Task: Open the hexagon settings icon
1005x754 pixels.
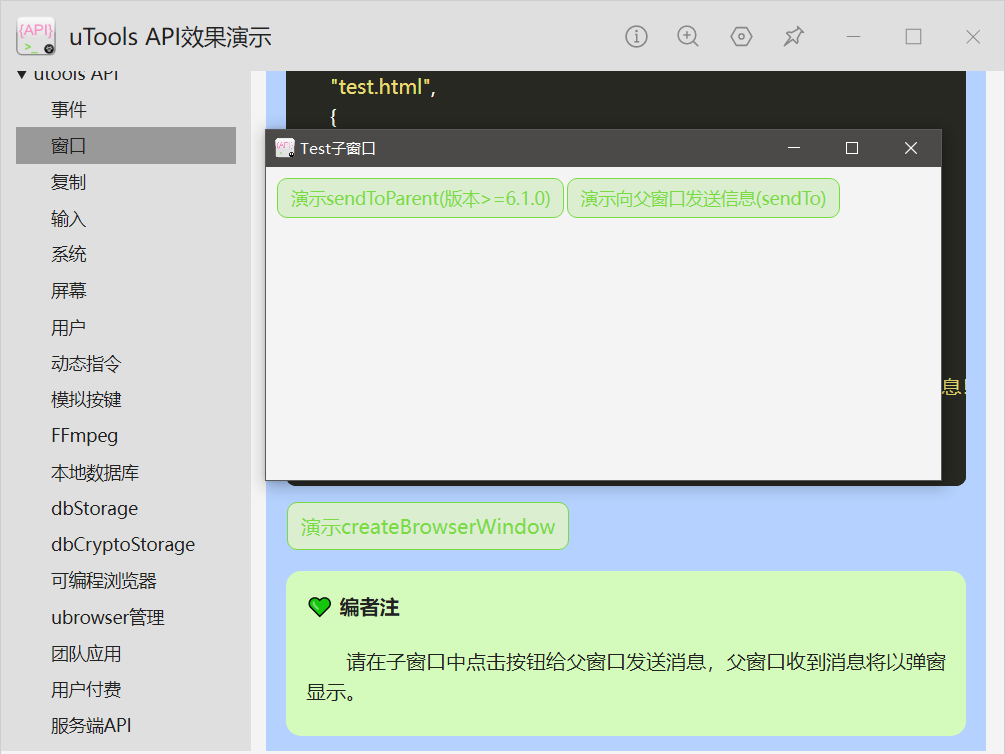Action: click(742, 37)
